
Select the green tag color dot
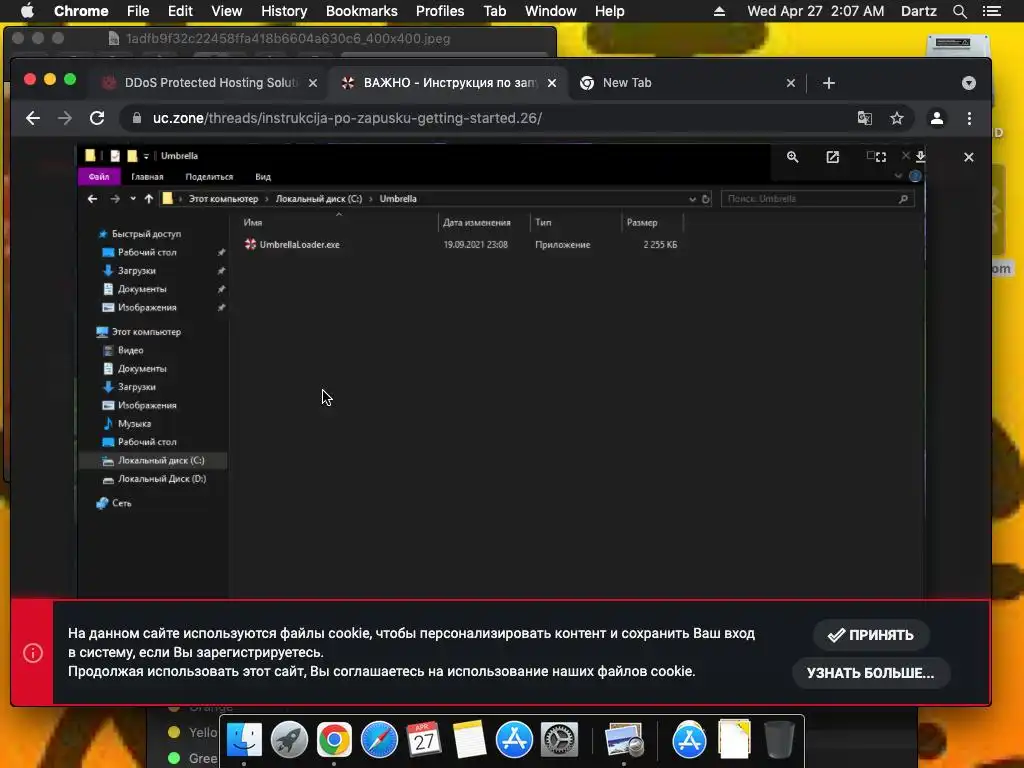[174, 758]
